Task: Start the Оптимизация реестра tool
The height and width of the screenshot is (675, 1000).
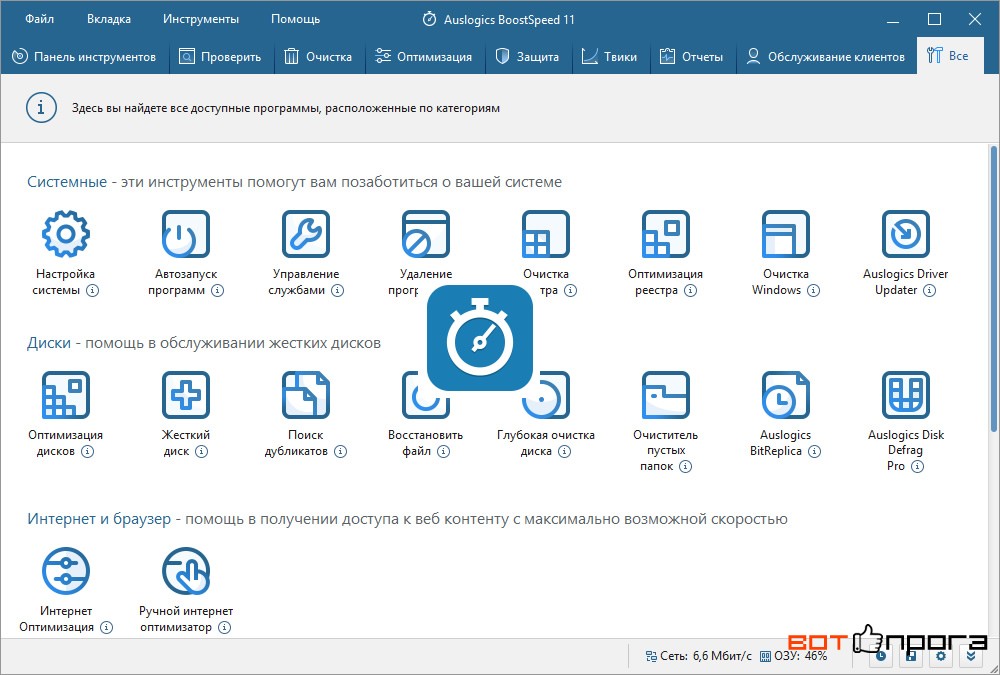Action: [x=666, y=235]
